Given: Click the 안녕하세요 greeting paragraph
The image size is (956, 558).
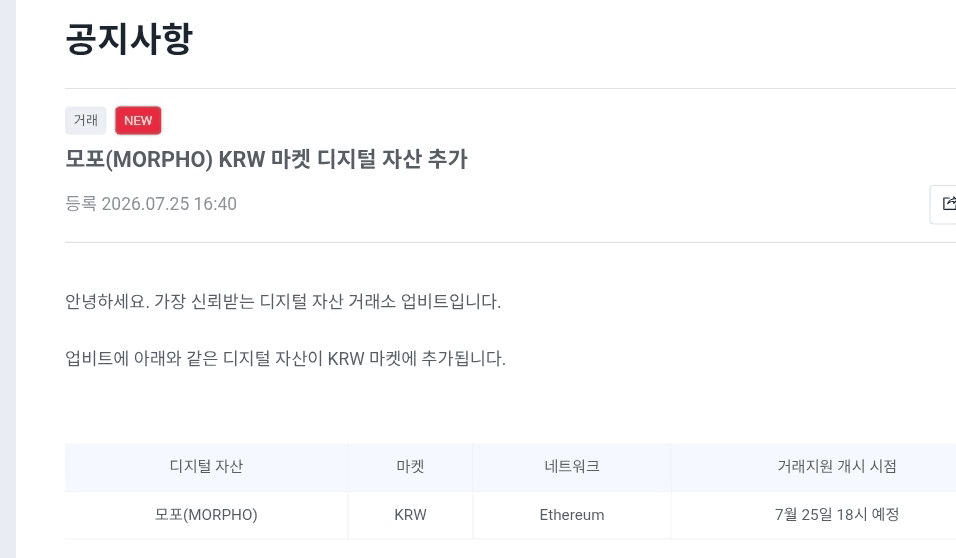Looking at the screenshot, I should 283,301.
